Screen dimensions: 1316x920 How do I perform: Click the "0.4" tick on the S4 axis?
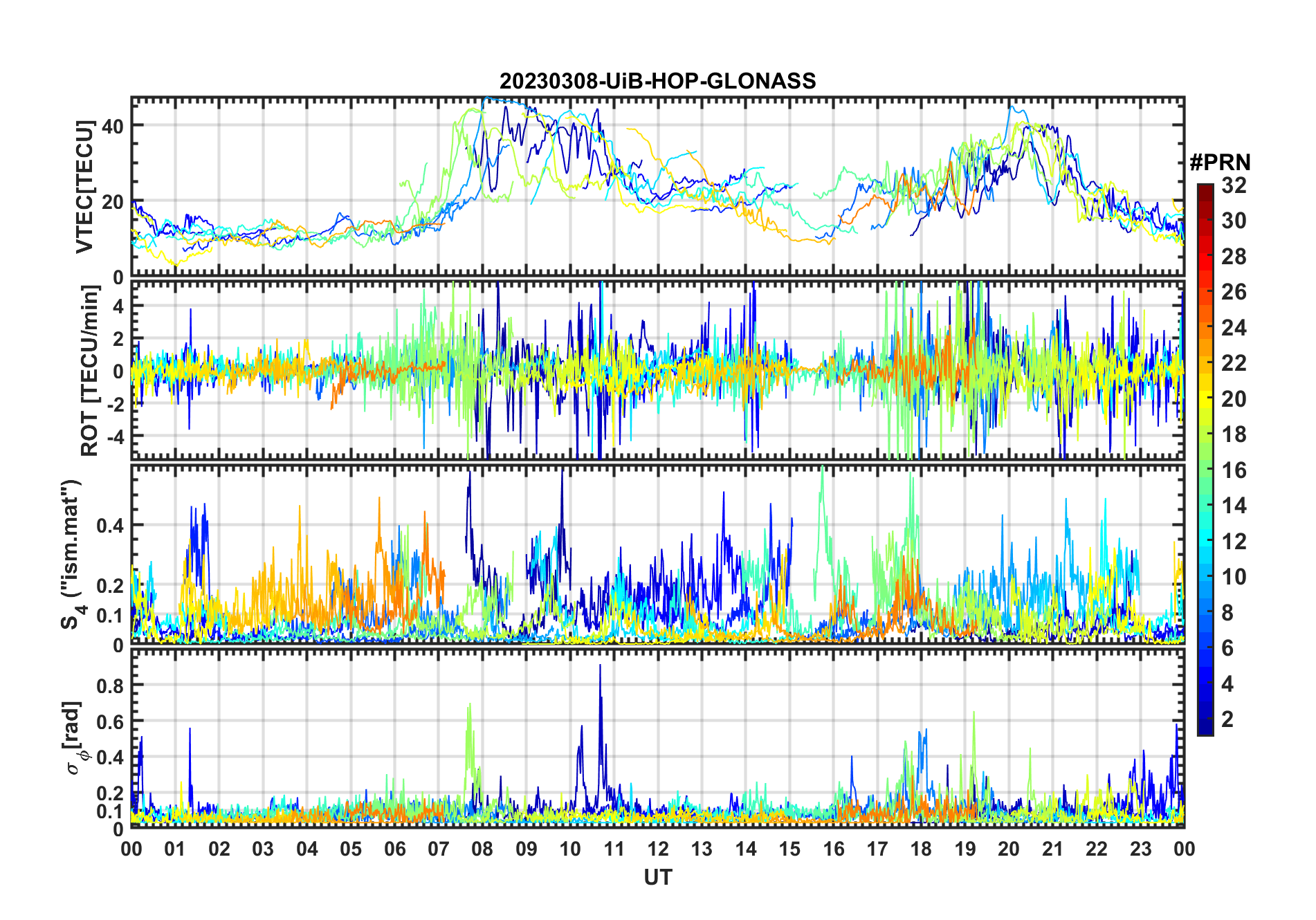(111, 525)
